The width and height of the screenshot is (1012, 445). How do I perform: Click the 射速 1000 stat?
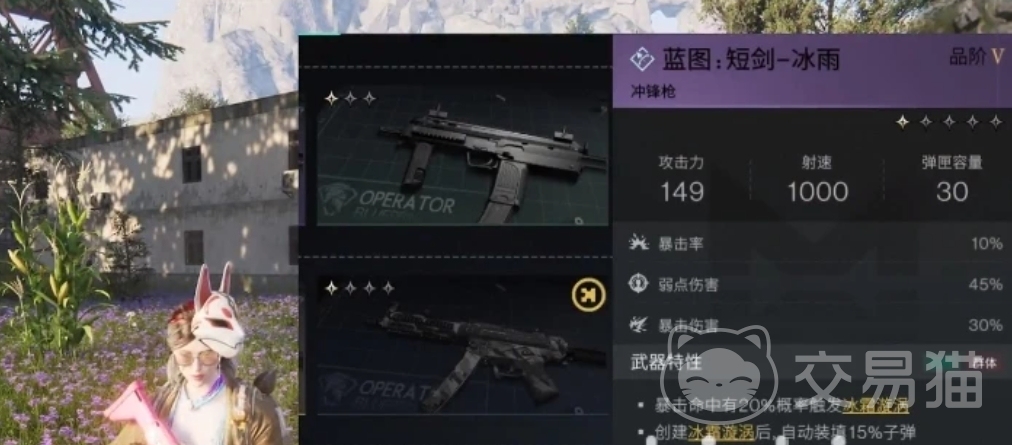(x=816, y=180)
